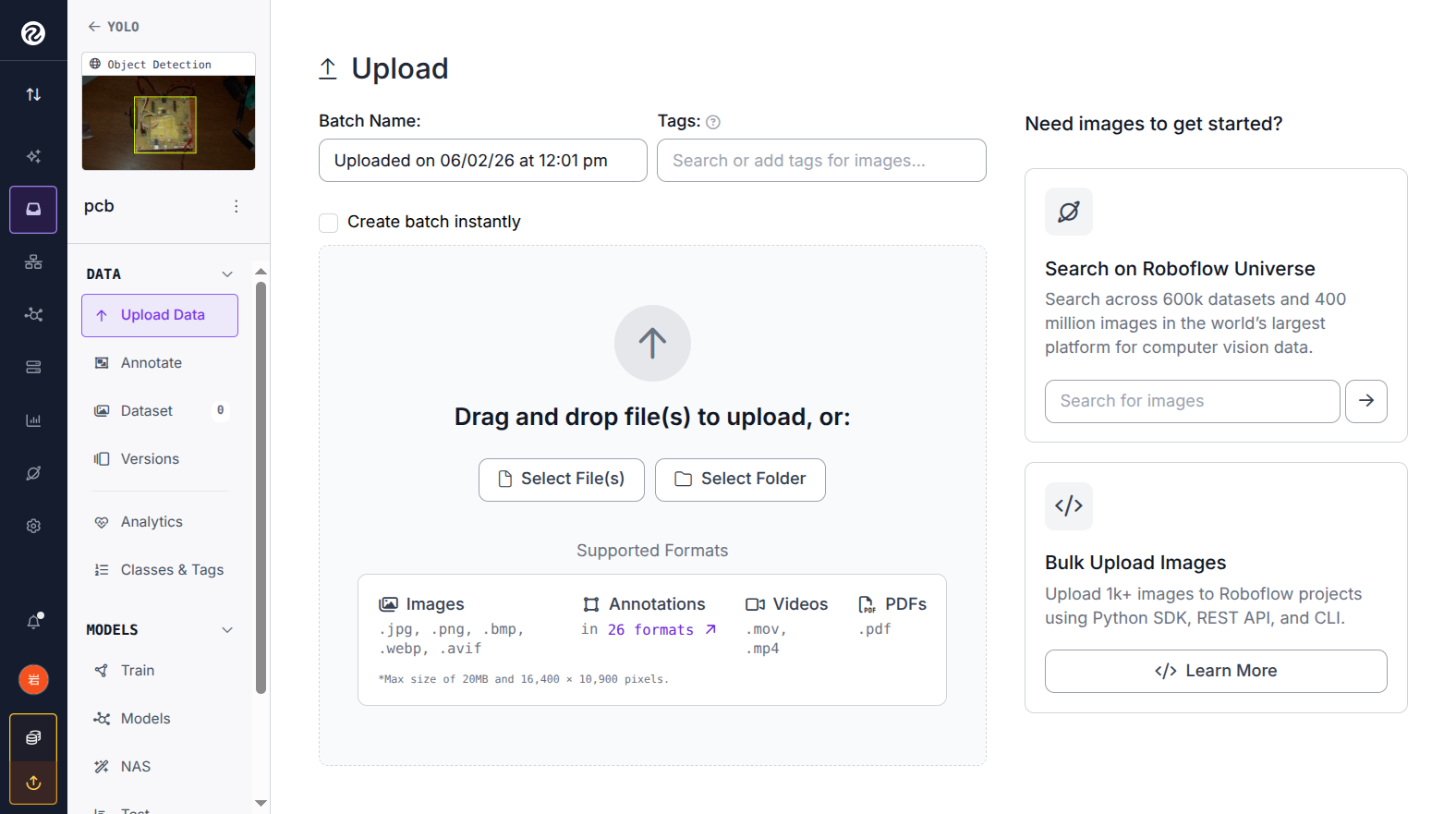This screenshot has width=1456, height=814.
Task: Open the pcb project three-dot menu
Action: [237, 206]
